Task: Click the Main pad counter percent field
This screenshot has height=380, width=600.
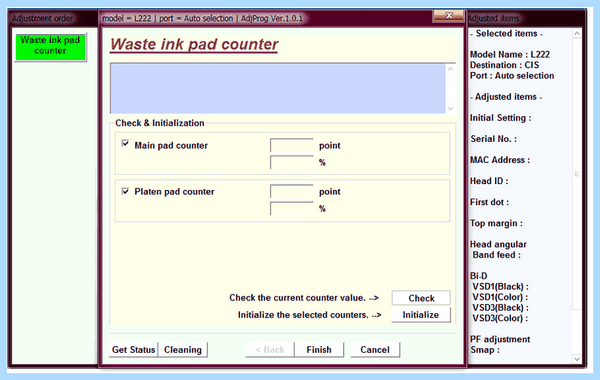Action: click(x=292, y=162)
